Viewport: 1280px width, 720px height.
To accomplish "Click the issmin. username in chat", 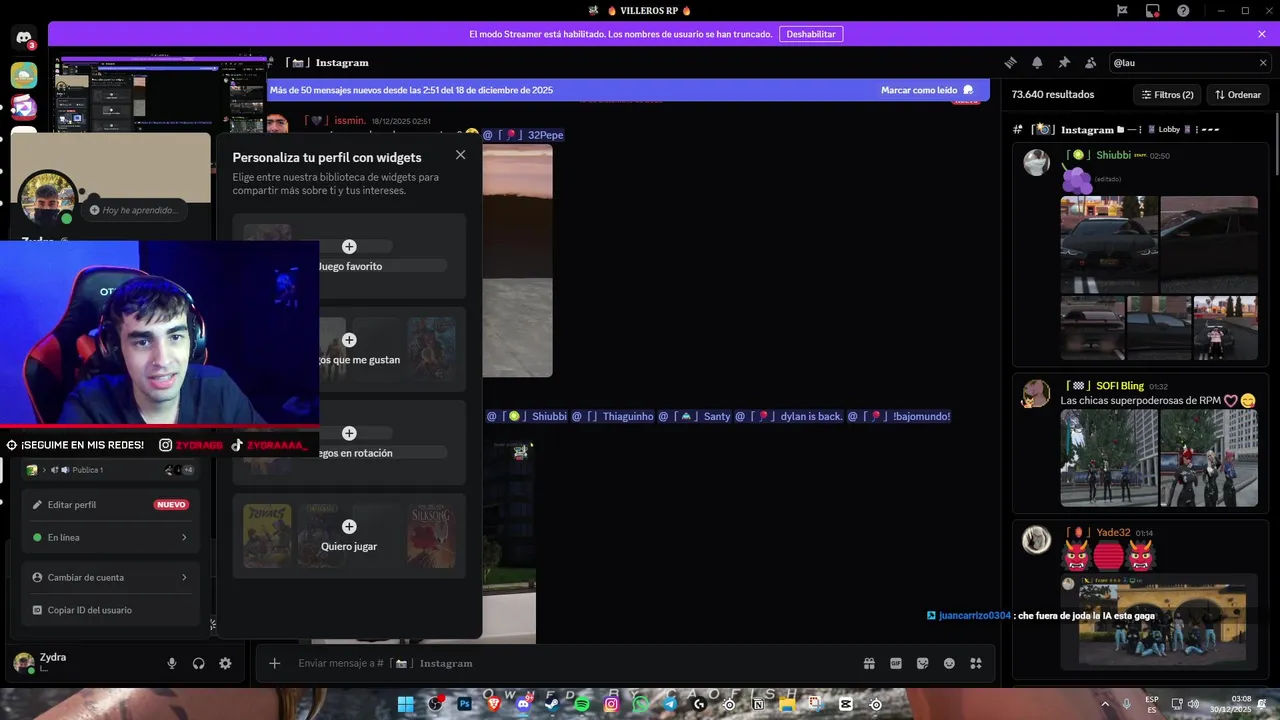I will click(352, 120).
